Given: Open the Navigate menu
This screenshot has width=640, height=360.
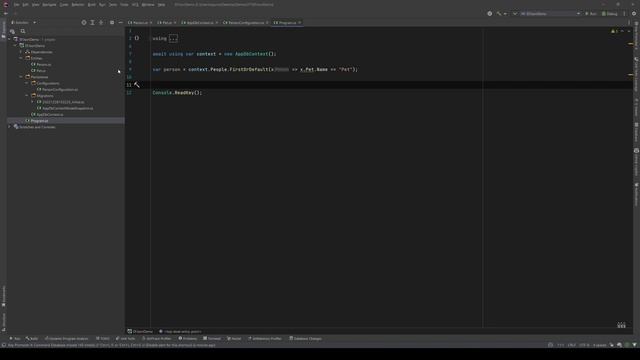Looking at the screenshot, I should pyautogui.click(x=49, y=4).
